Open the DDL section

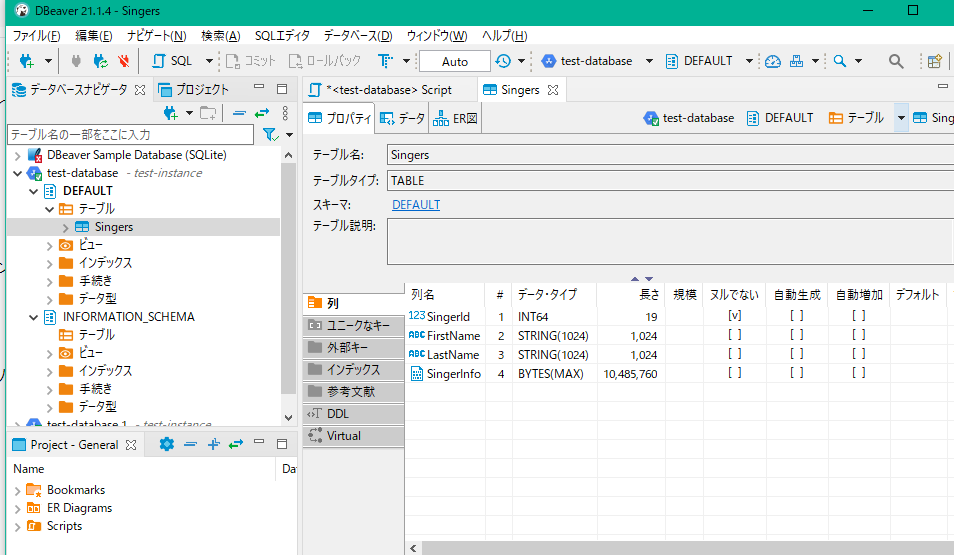(353, 414)
